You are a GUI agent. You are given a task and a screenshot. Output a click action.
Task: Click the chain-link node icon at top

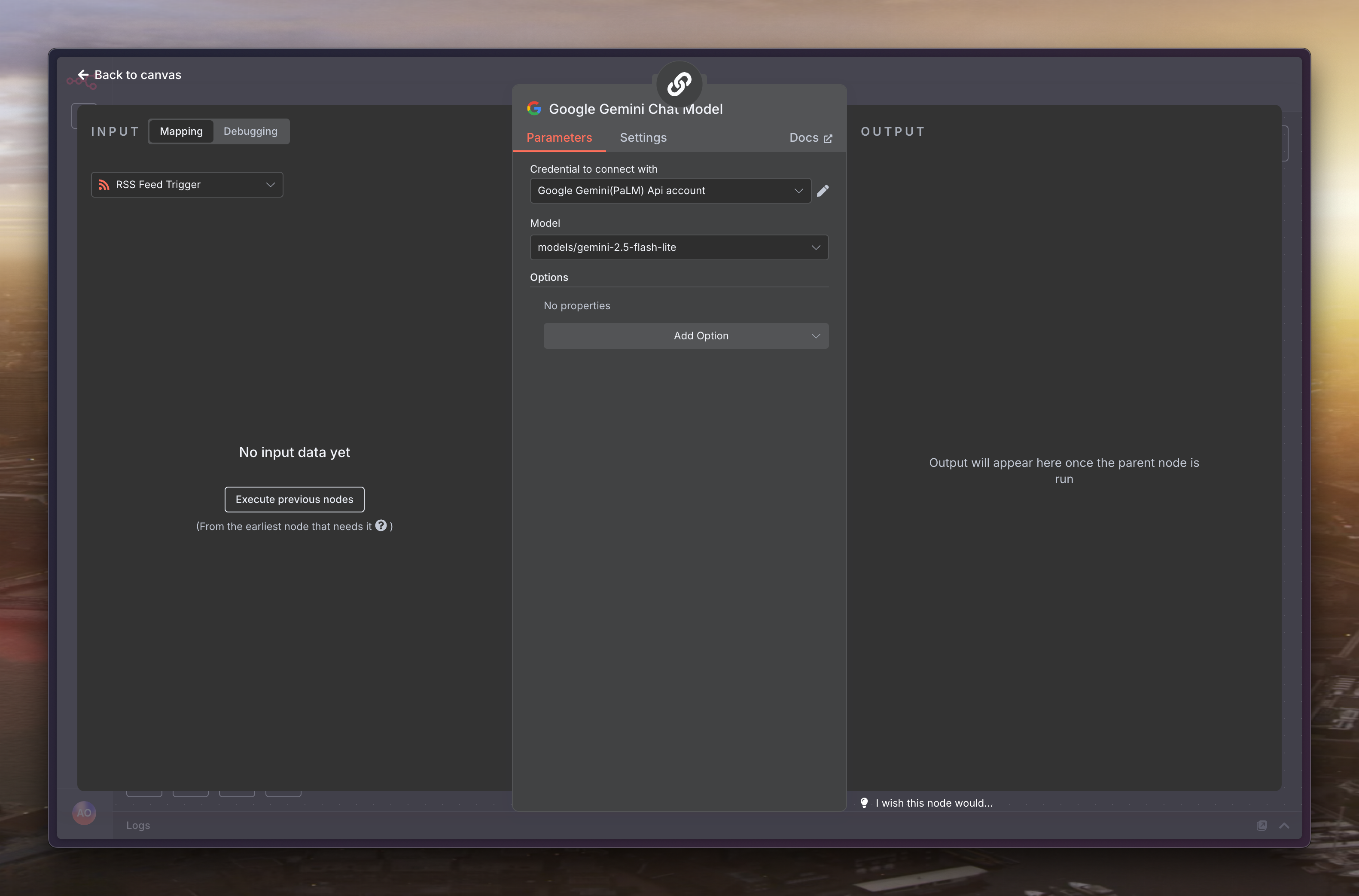679,84
